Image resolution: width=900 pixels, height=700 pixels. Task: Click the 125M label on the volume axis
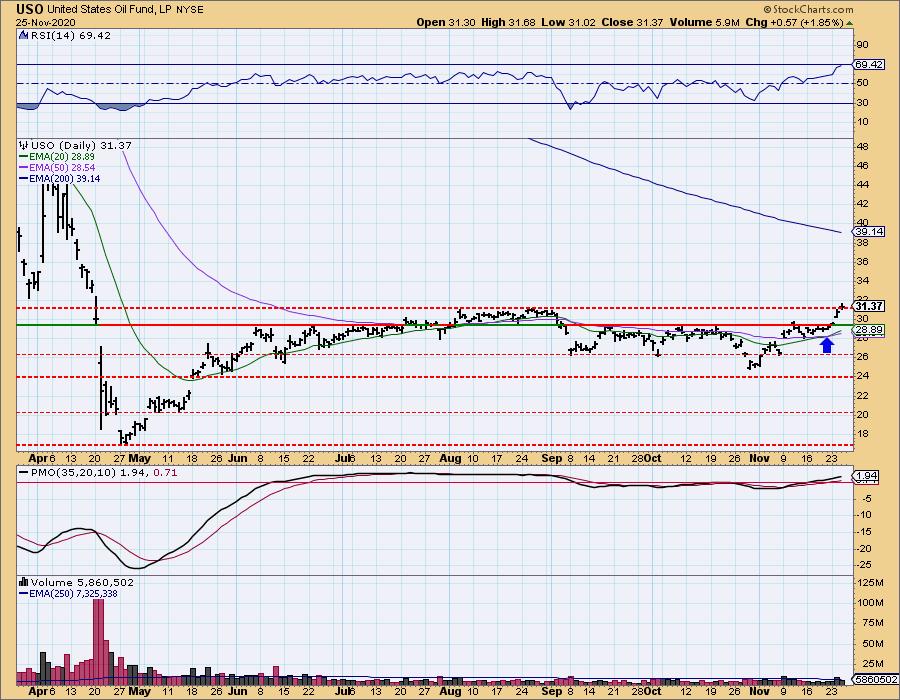click(x=871, y=583)
